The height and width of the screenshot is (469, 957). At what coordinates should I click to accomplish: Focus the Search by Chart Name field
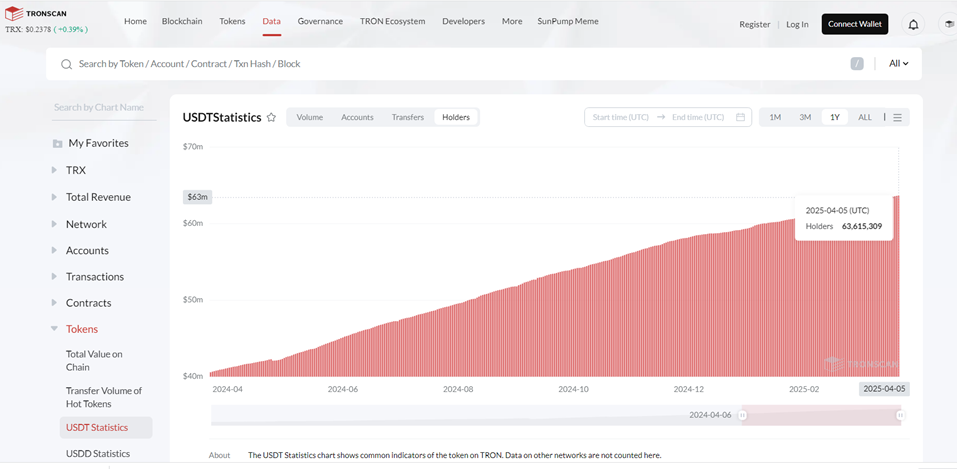104,107
